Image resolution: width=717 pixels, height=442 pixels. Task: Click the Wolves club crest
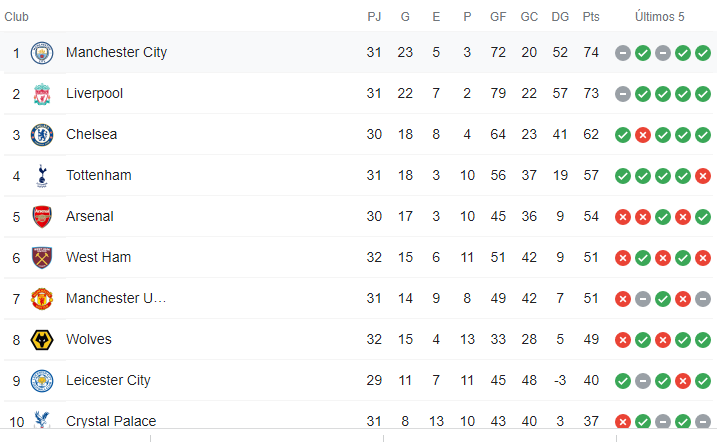pos(42,339)
